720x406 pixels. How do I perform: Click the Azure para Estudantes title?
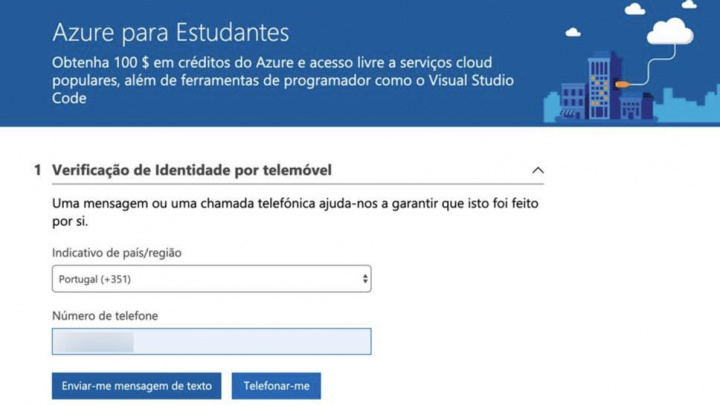click(x=170, y=33)
